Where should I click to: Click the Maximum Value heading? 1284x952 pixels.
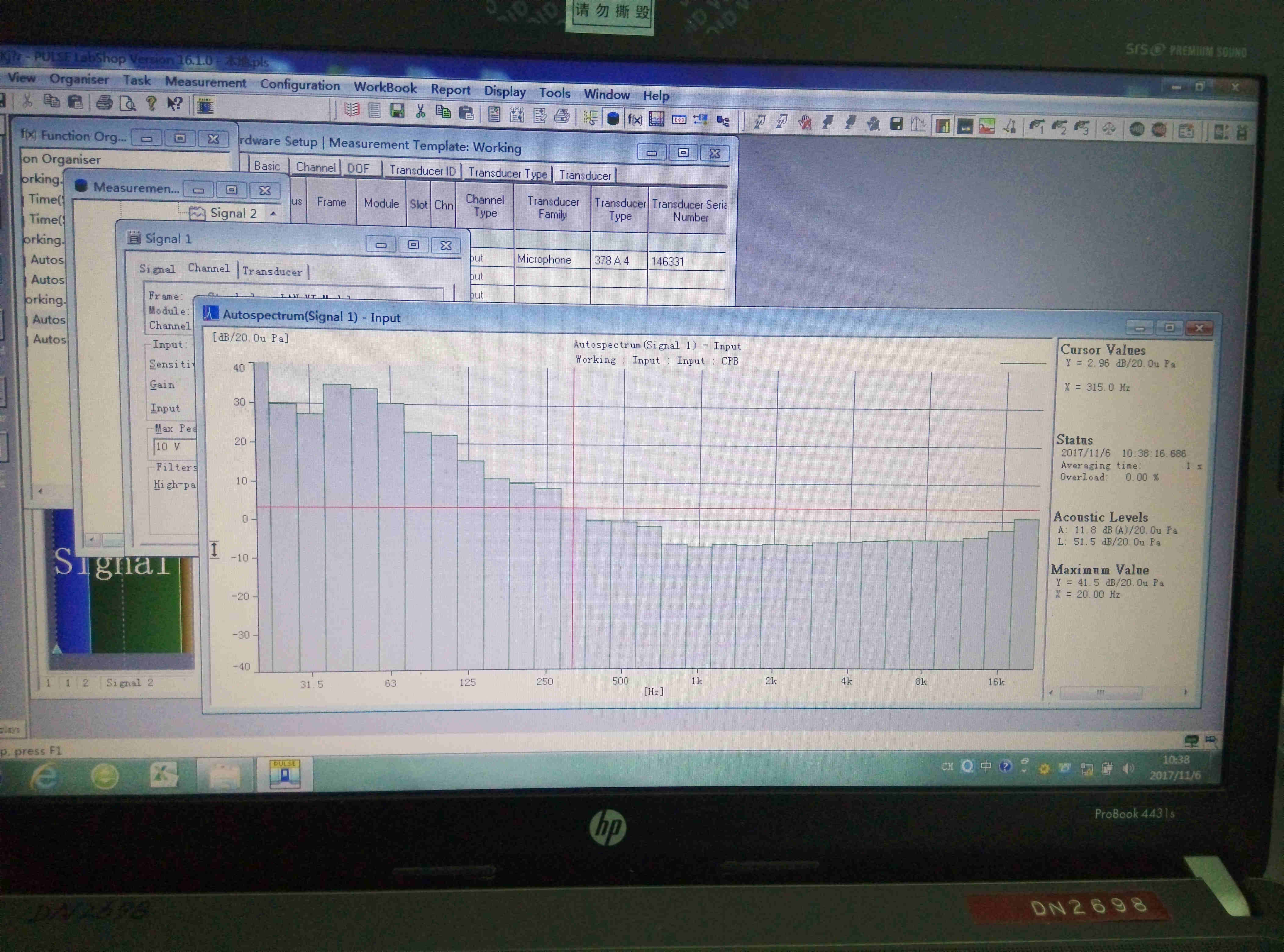(x=1100, y=569)
